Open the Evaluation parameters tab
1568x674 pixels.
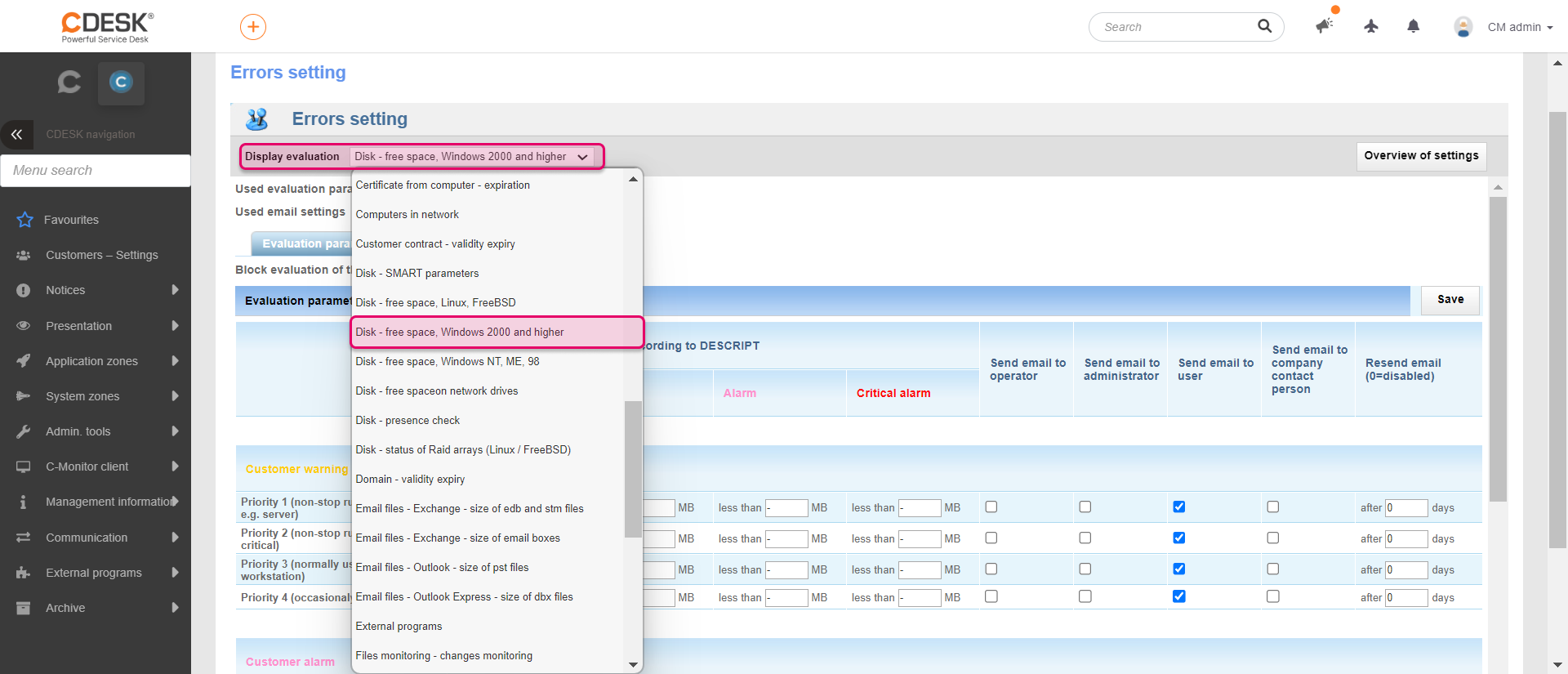302,243
